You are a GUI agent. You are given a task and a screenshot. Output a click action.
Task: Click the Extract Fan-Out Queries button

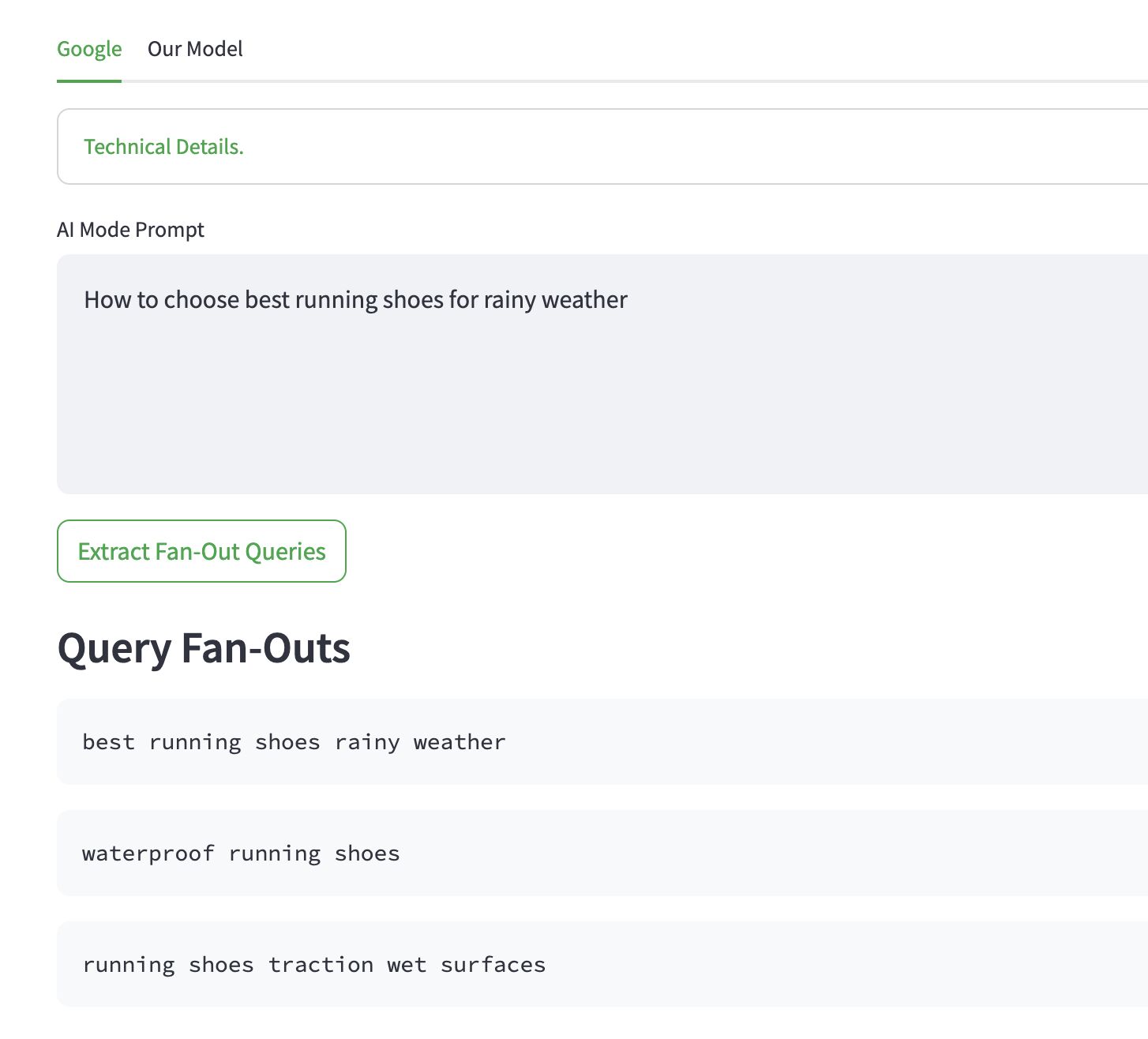[201, 551]
